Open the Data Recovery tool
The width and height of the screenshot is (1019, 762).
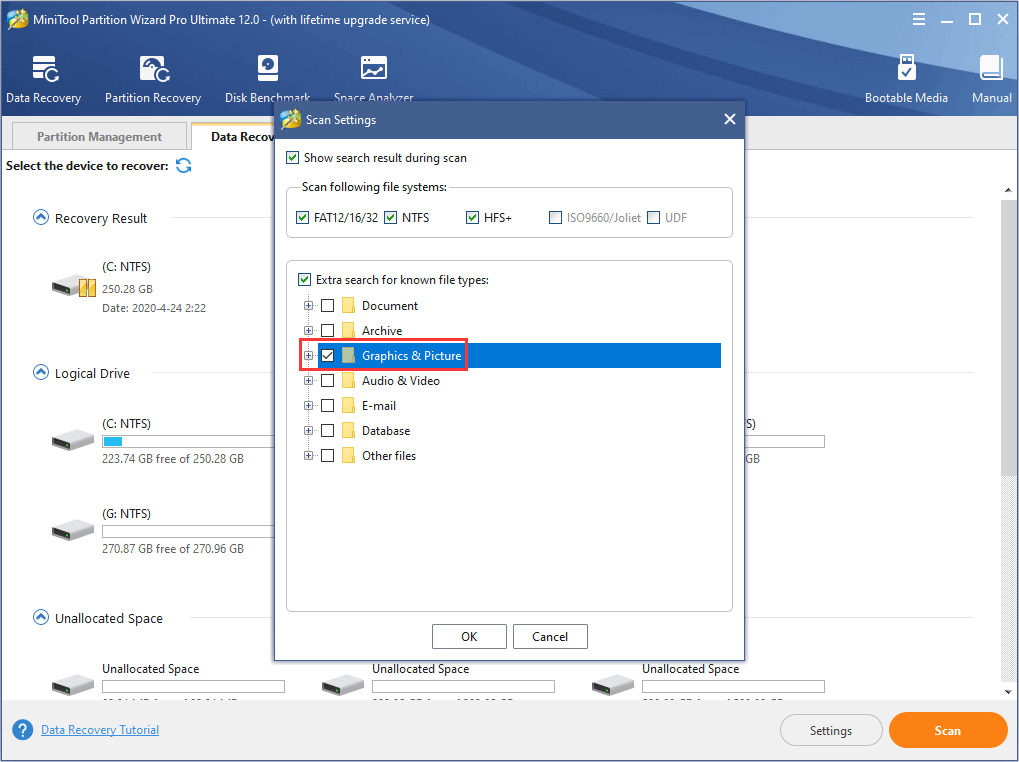tap(44, 80)
